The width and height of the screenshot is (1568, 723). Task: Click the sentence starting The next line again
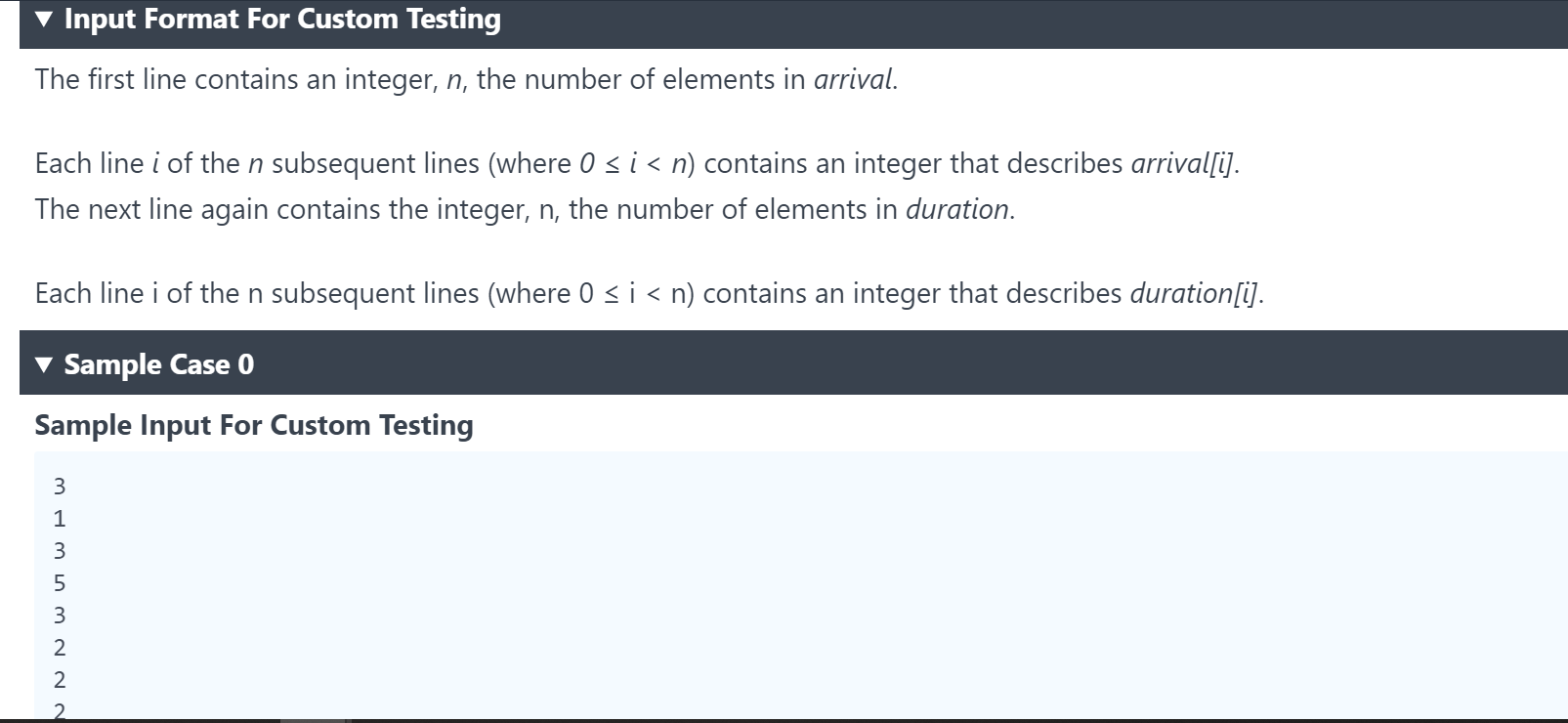[x=526, y=209]
